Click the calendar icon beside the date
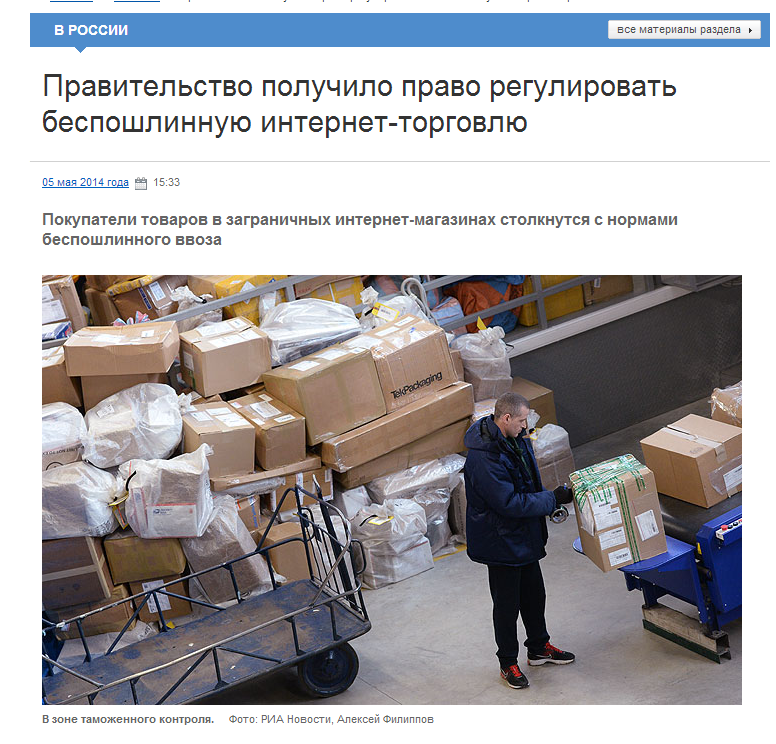Viewport: 776px width, 744px height. click(141, 183)
